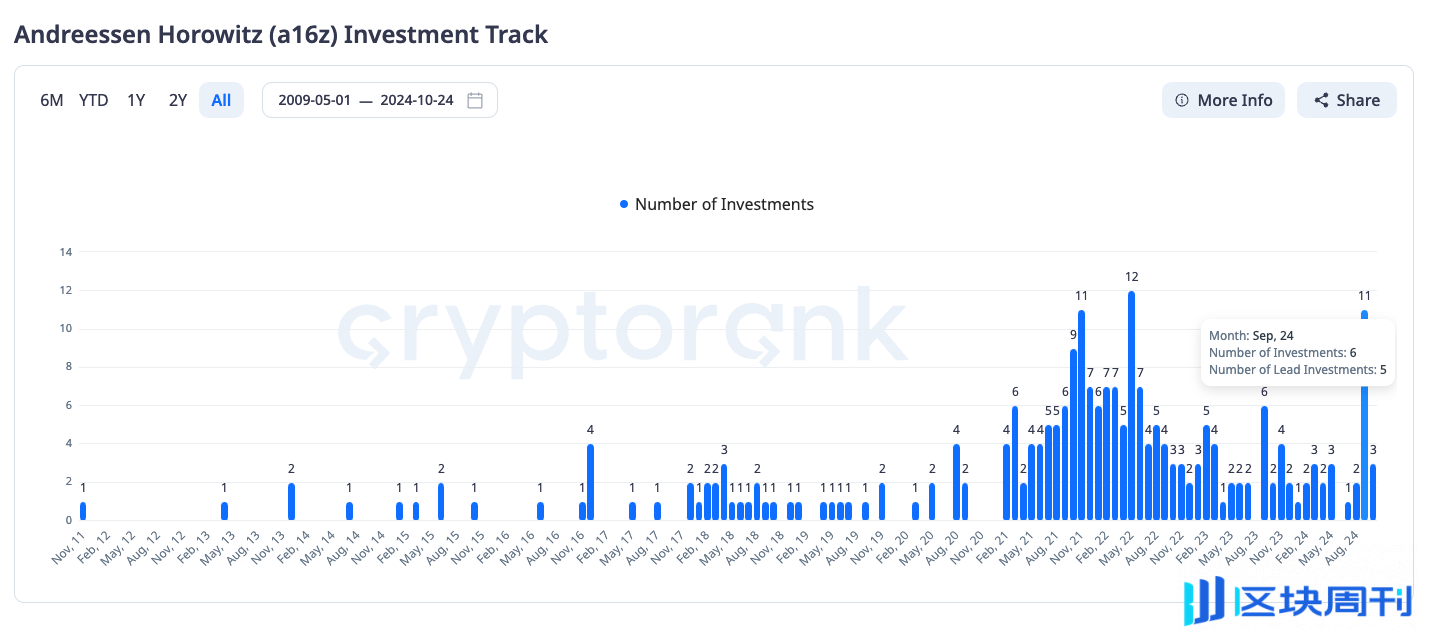The image size is (1439, 631).
Task: Click the first bar labeled 1 at Nov 11
Action: tap(83, 510)
